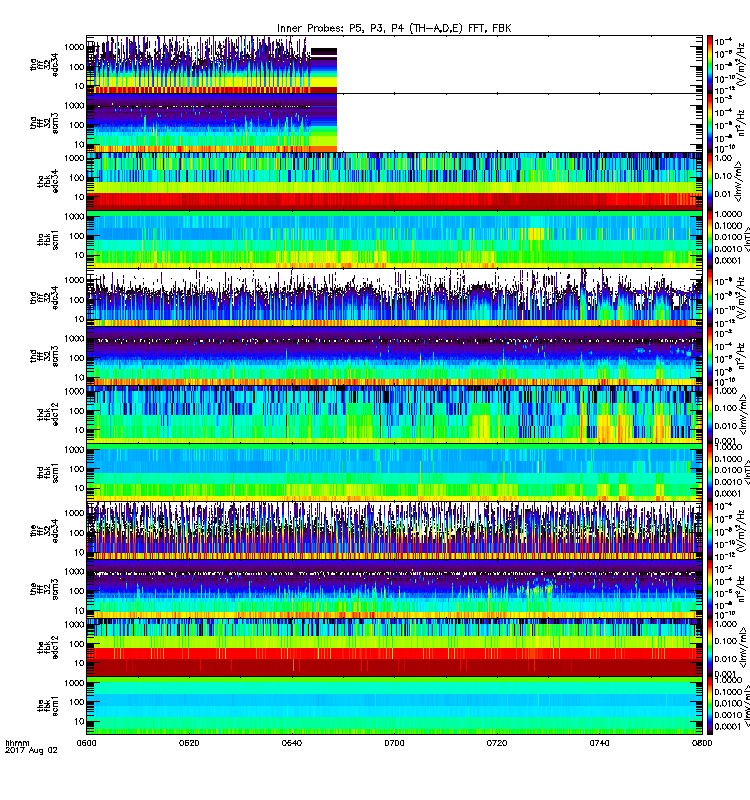Click the 0600 time axis label

coord(86,743)
